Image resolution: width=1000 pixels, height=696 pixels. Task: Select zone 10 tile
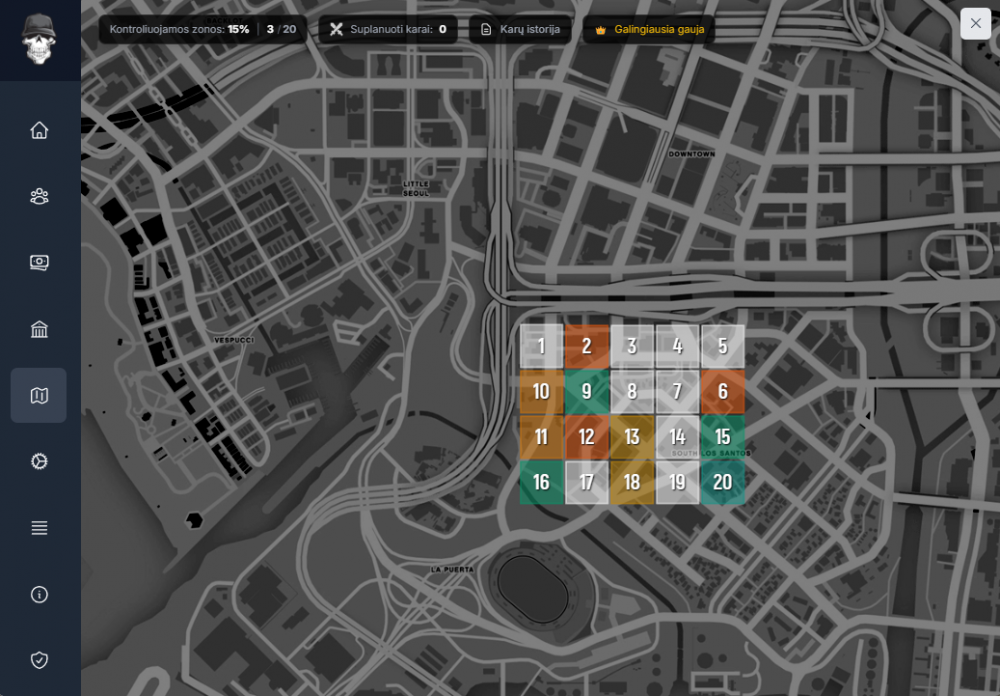point(541,391)
